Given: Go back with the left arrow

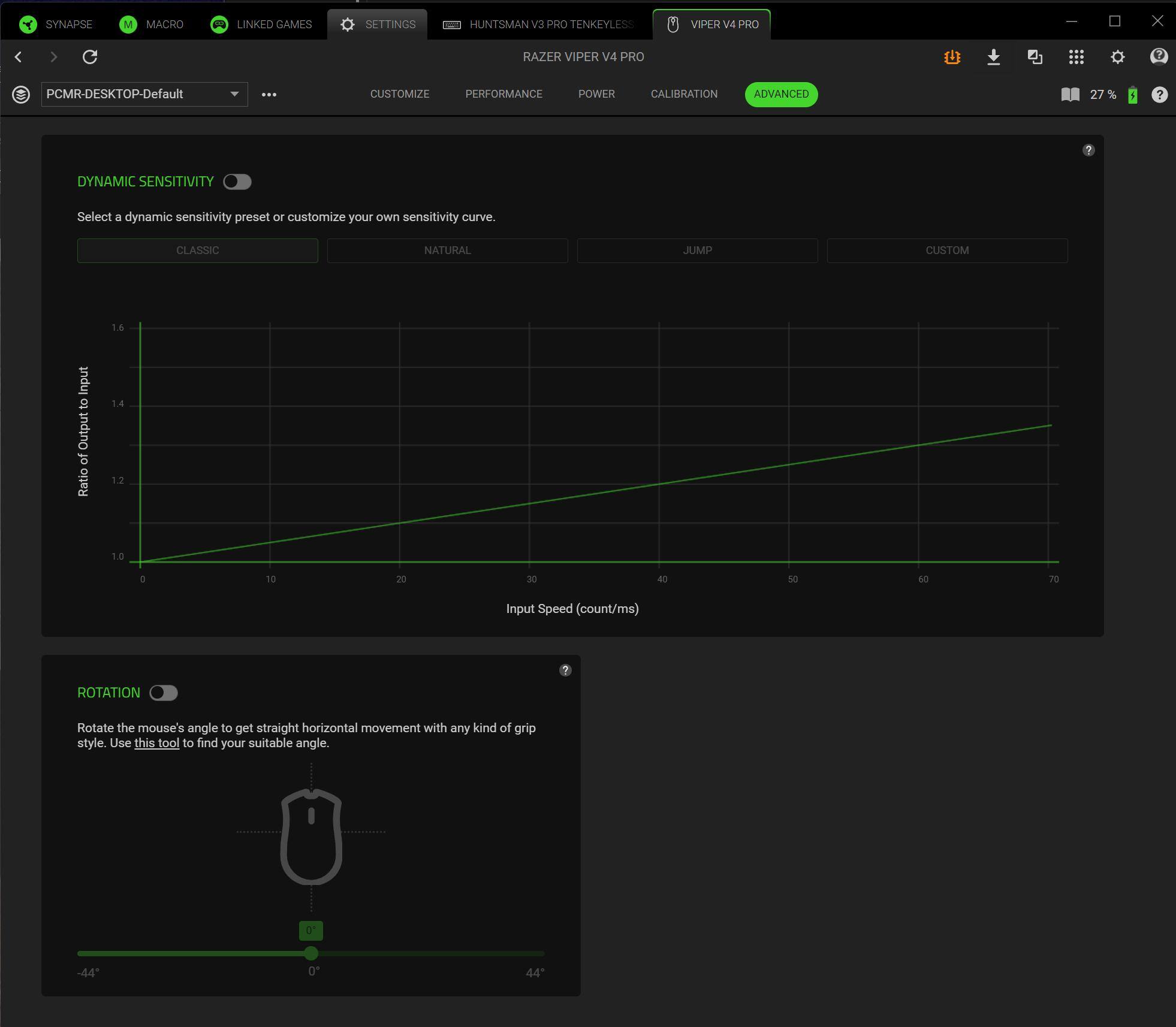Looking at the screenshot, I should click(x=19, y=57).
